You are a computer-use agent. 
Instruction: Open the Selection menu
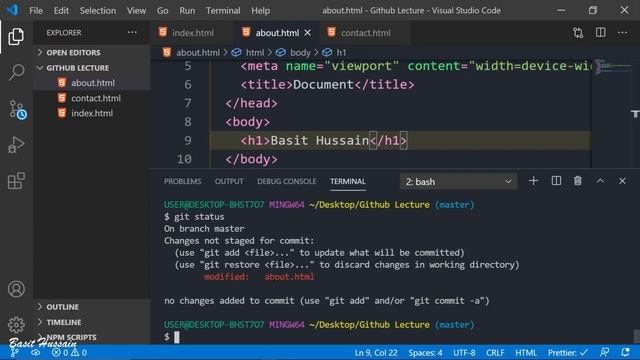tap(98, 11)
